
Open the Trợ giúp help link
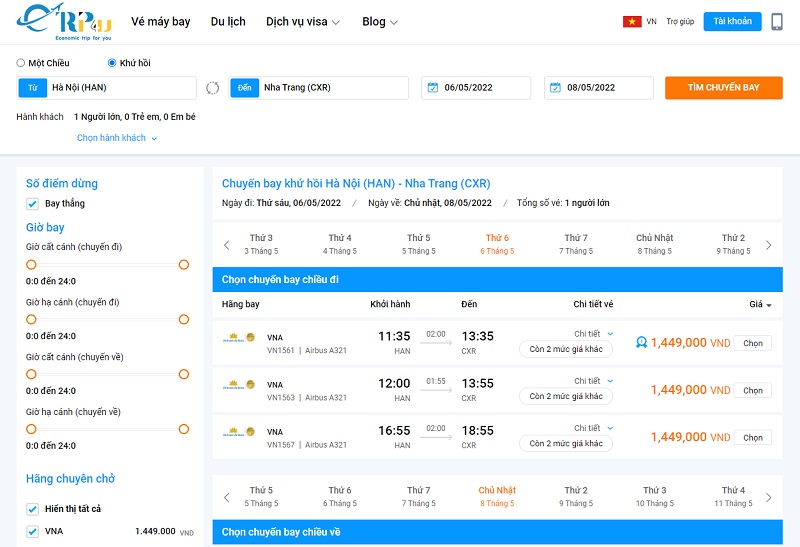coord(680,21)
